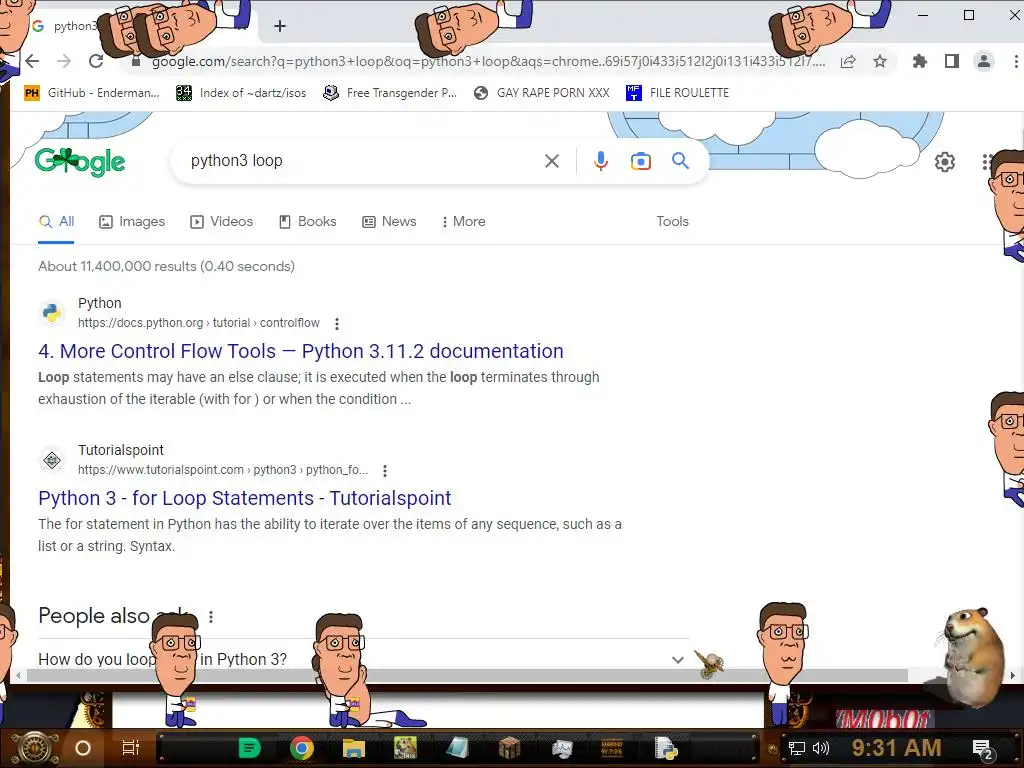Open Task View on taskbar
This screenshot has width=1024, height=768.
tap(131, 748)
